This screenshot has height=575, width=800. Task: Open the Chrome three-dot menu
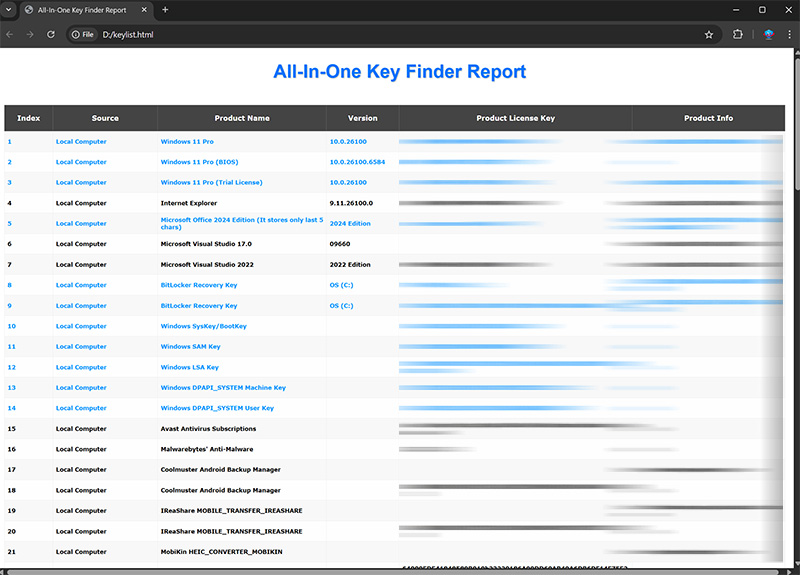tap(788, 34)
